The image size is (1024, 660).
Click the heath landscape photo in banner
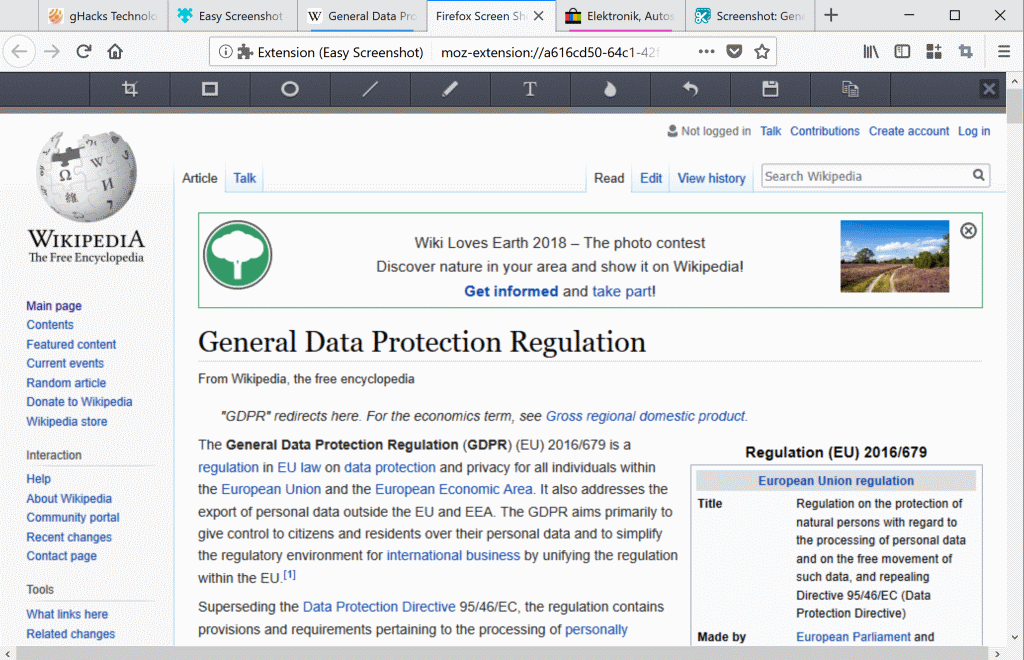[894, 256]
